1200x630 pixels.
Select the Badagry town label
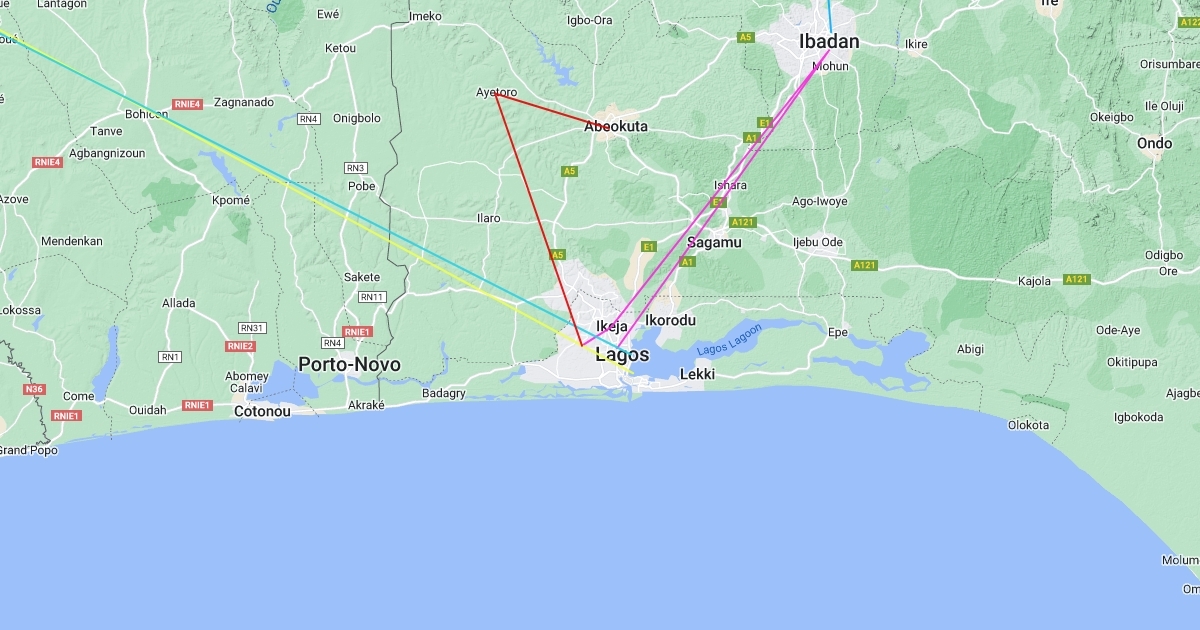point(444,393)
